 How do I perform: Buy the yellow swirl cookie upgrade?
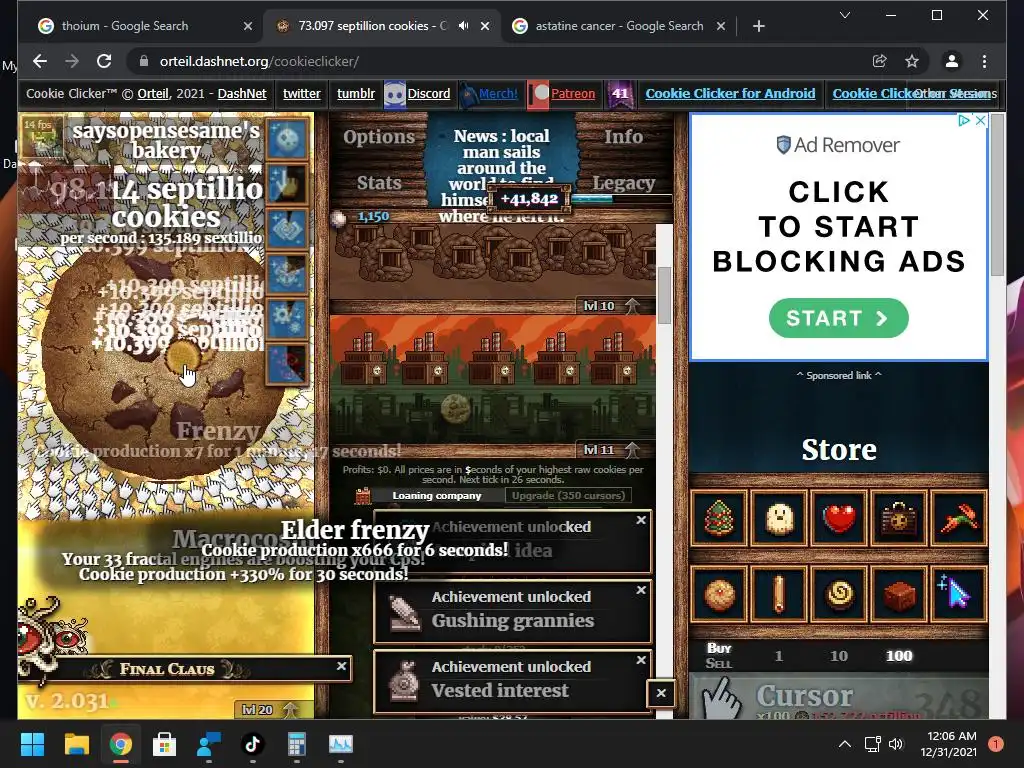[x=839, y=594]
